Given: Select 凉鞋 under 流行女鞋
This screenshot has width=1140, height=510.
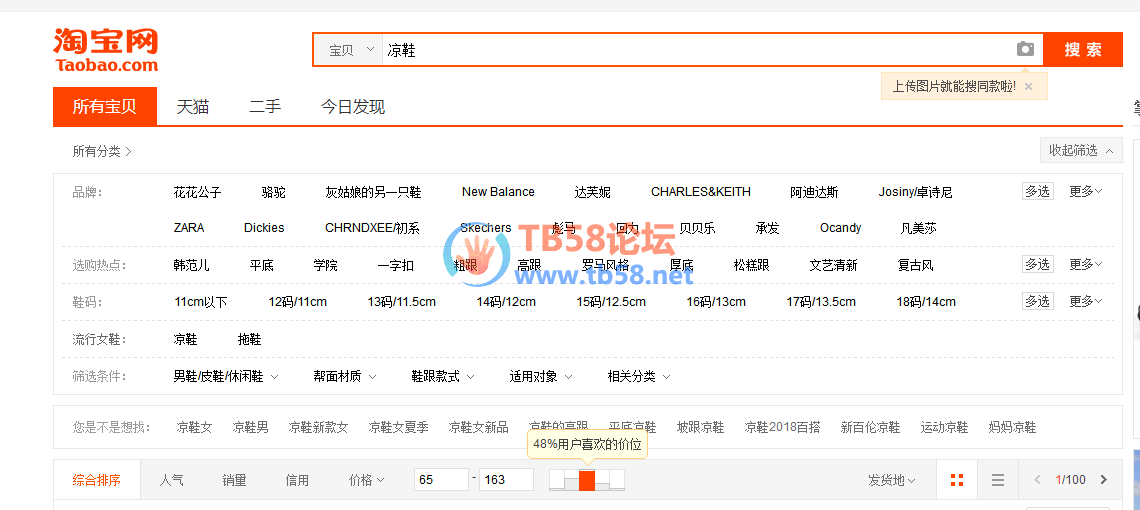Looking at the screenshot, I should (x=185, y=339).
